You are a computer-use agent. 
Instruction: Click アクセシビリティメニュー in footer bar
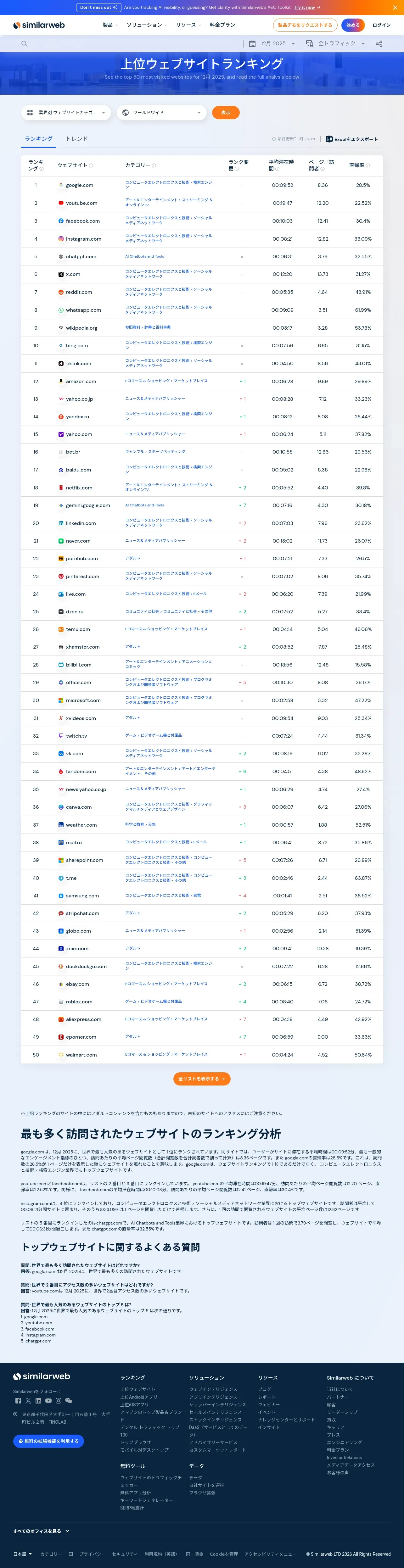click(x=271, y=1554)
